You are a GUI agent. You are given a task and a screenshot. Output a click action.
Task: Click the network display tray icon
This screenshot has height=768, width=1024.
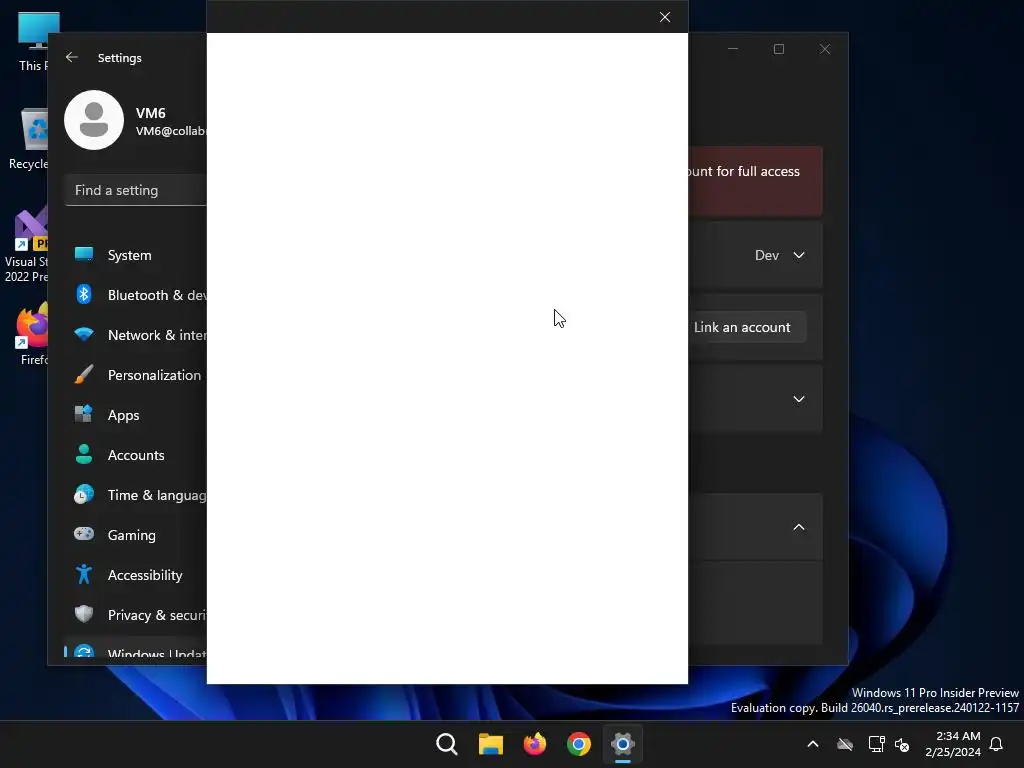click(x=876, y=744)
